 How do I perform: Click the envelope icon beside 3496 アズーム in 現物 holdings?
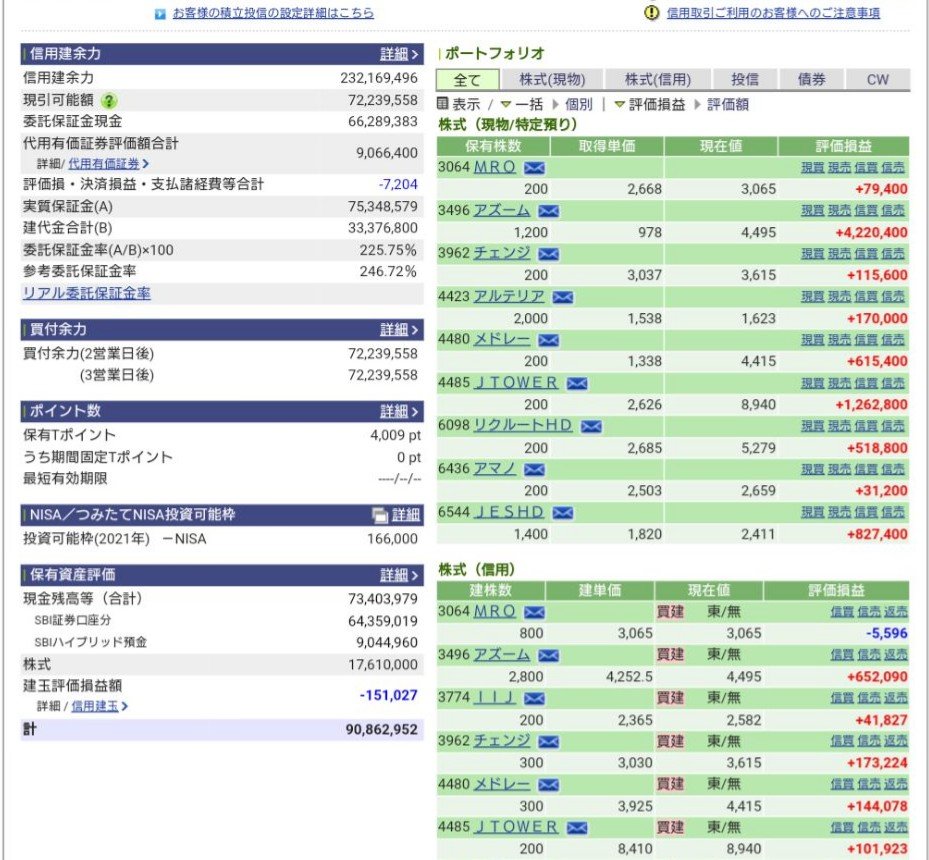click(548, 211)
